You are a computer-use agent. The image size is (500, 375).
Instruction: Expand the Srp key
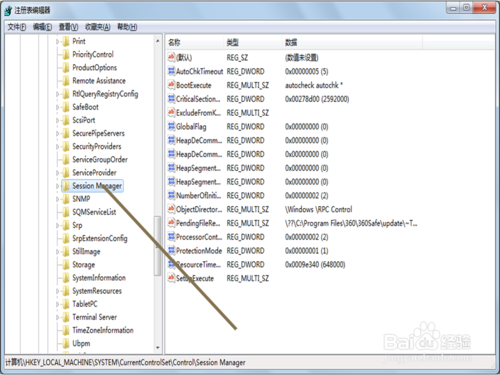coord(57,226)
